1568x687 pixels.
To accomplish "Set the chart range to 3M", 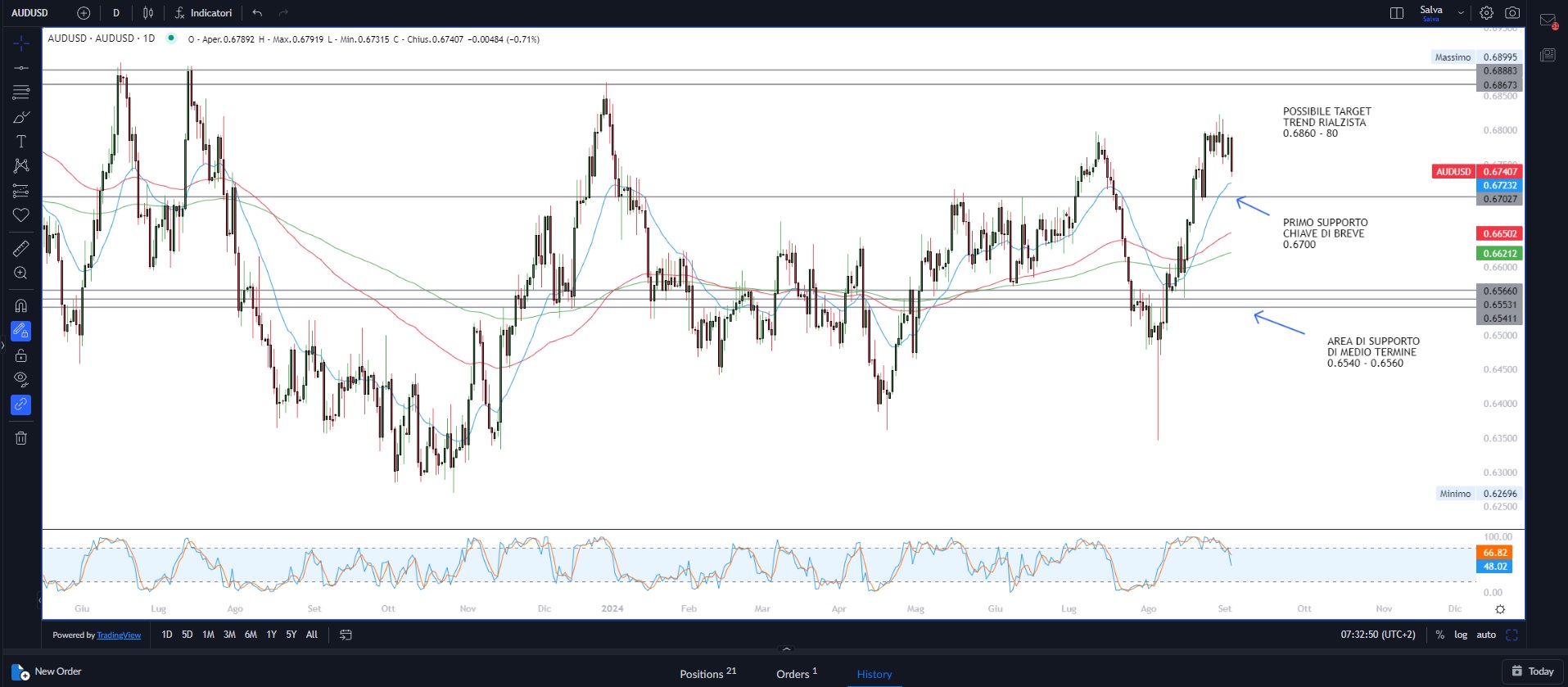I will [x=229, y=635].
